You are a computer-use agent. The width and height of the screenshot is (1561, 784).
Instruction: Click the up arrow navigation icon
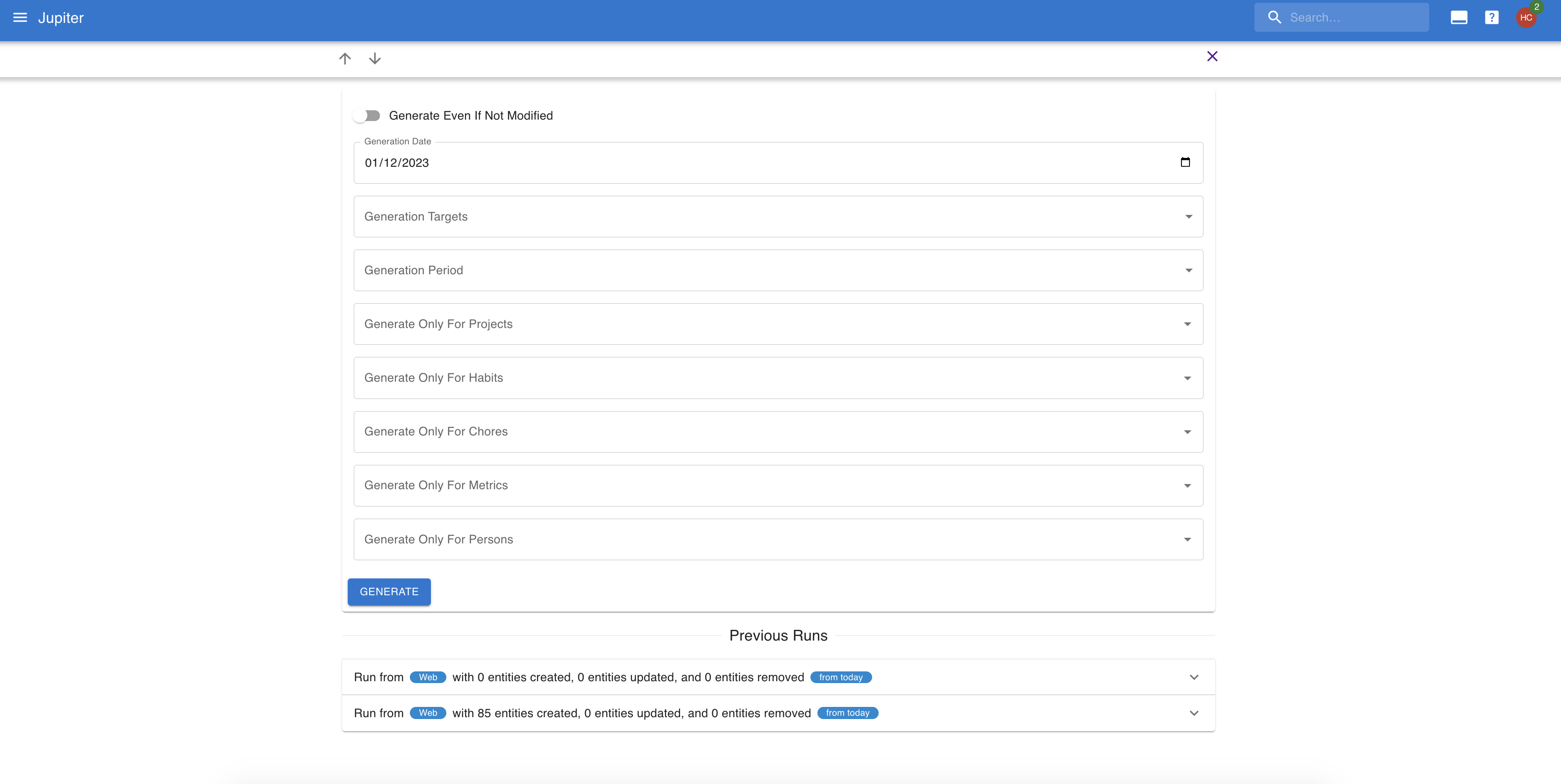pyautogui.click(x=345, y=59)
